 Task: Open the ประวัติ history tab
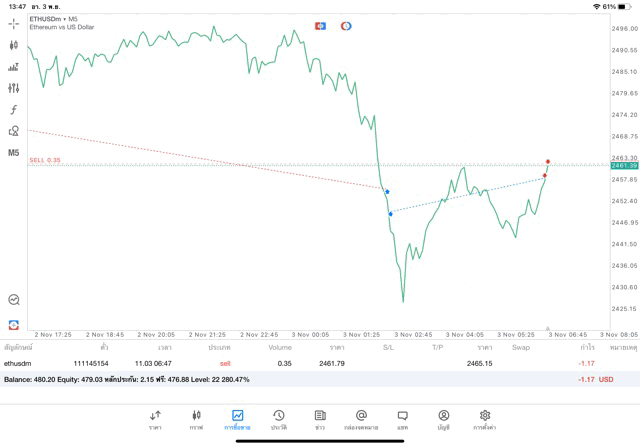coord(279,419)
